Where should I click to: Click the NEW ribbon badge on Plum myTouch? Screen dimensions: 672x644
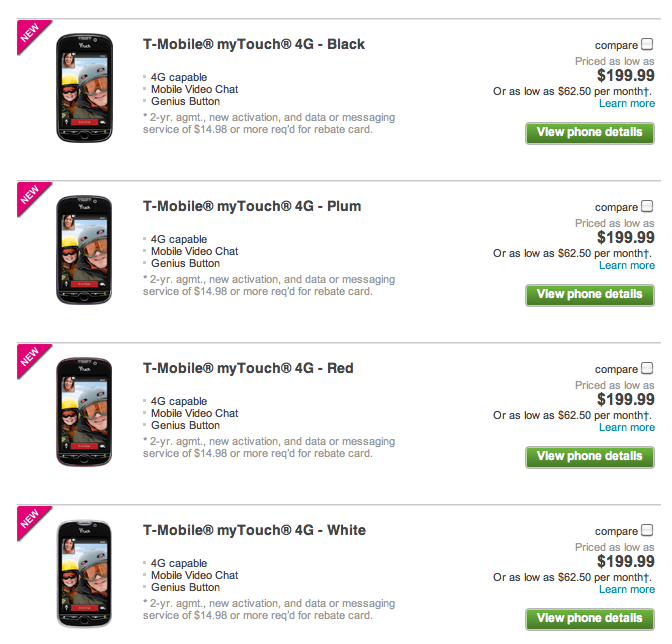(32, 197)
